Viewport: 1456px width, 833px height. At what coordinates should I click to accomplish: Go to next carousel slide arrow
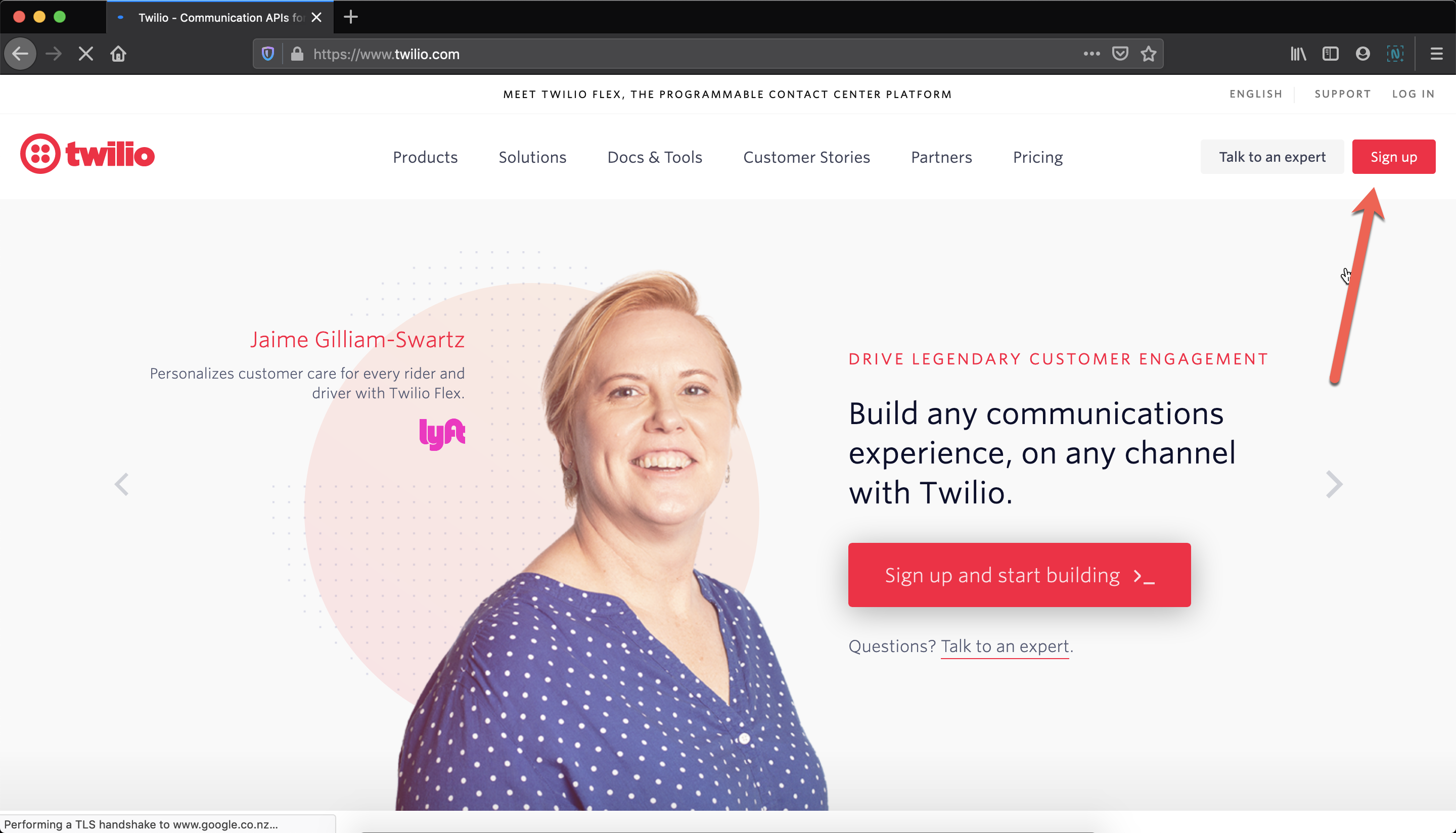click(x=1334, y=485)
